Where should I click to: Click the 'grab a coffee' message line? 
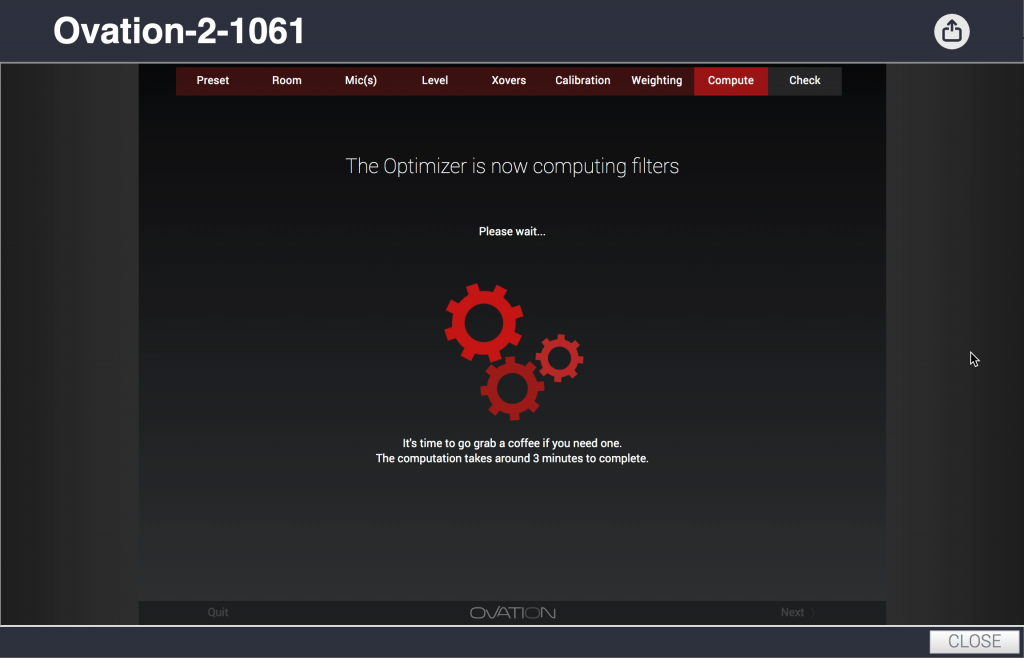point(512,443)
